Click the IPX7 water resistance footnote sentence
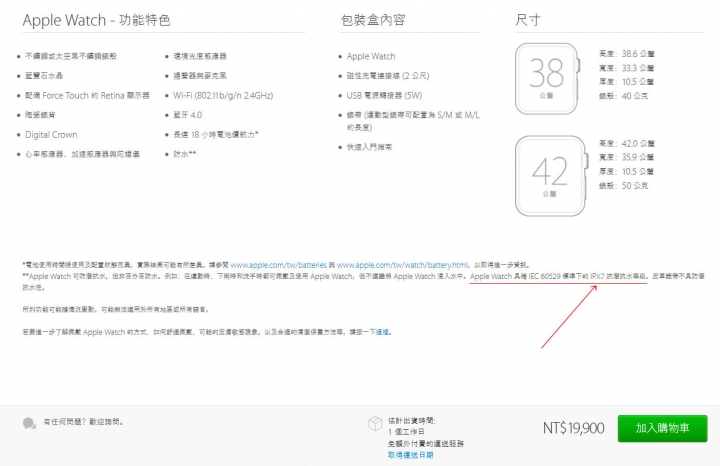720x466 pixels. click(559, 276)
